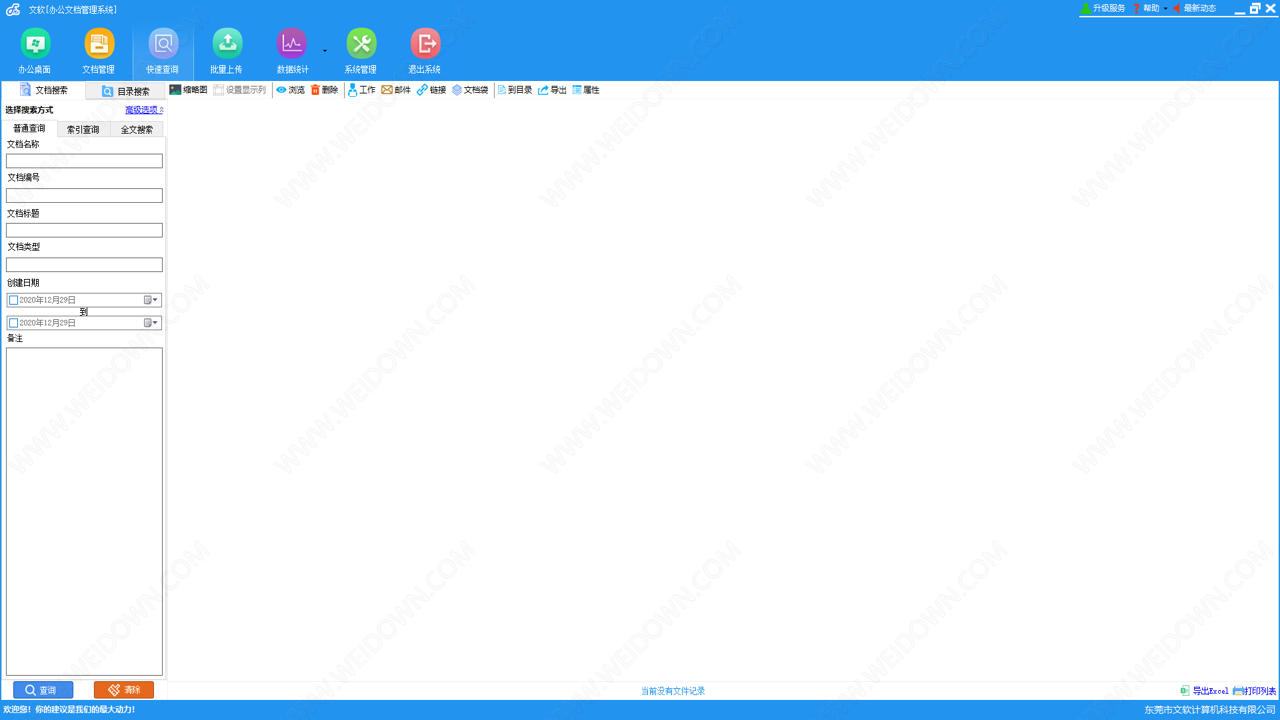Expand the 帮助 dropdown arrow
Screen dimensions: 1280x720
(1165, 9)
